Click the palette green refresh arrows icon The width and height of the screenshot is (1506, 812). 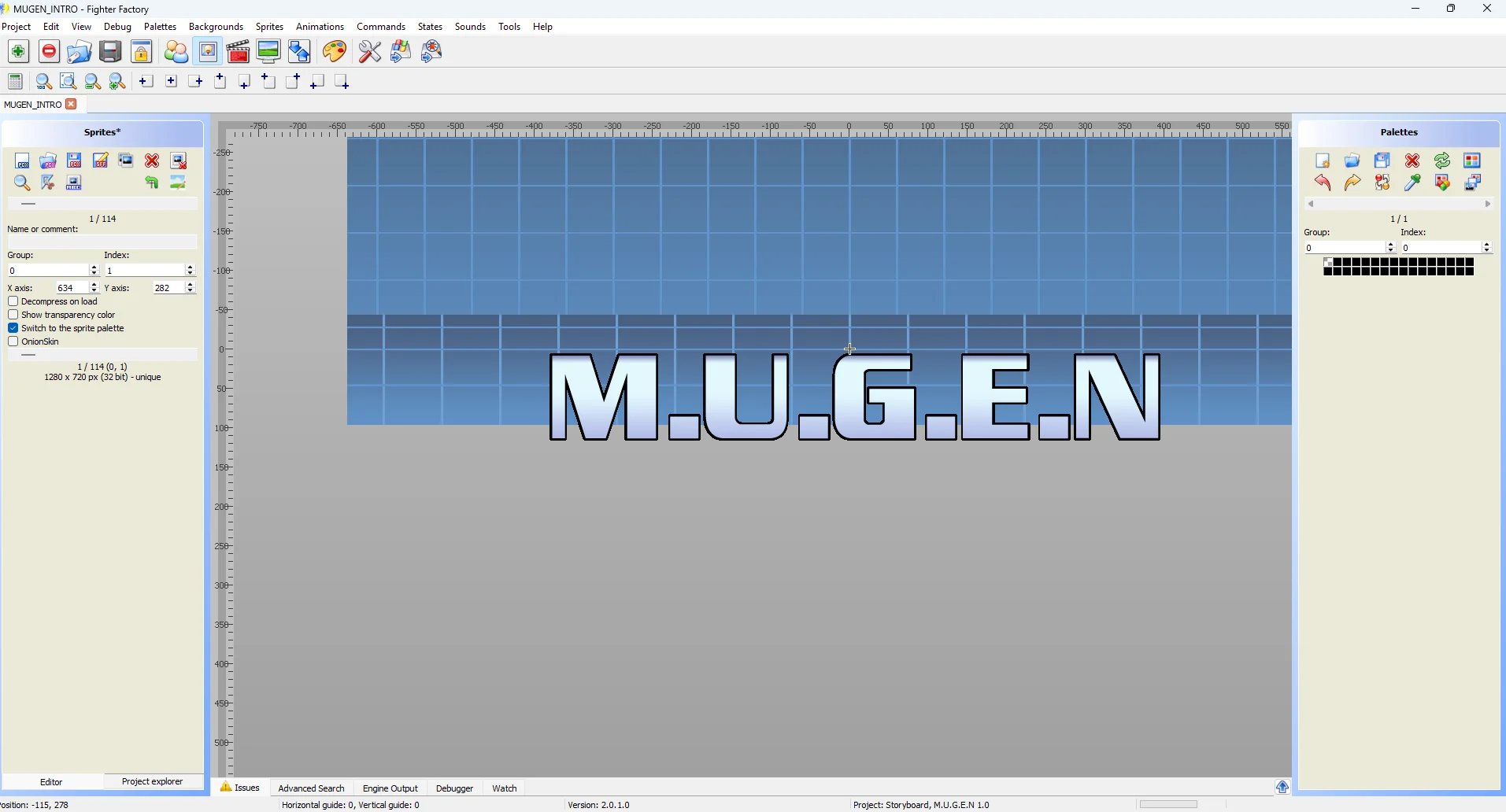tap(1443, 161)
